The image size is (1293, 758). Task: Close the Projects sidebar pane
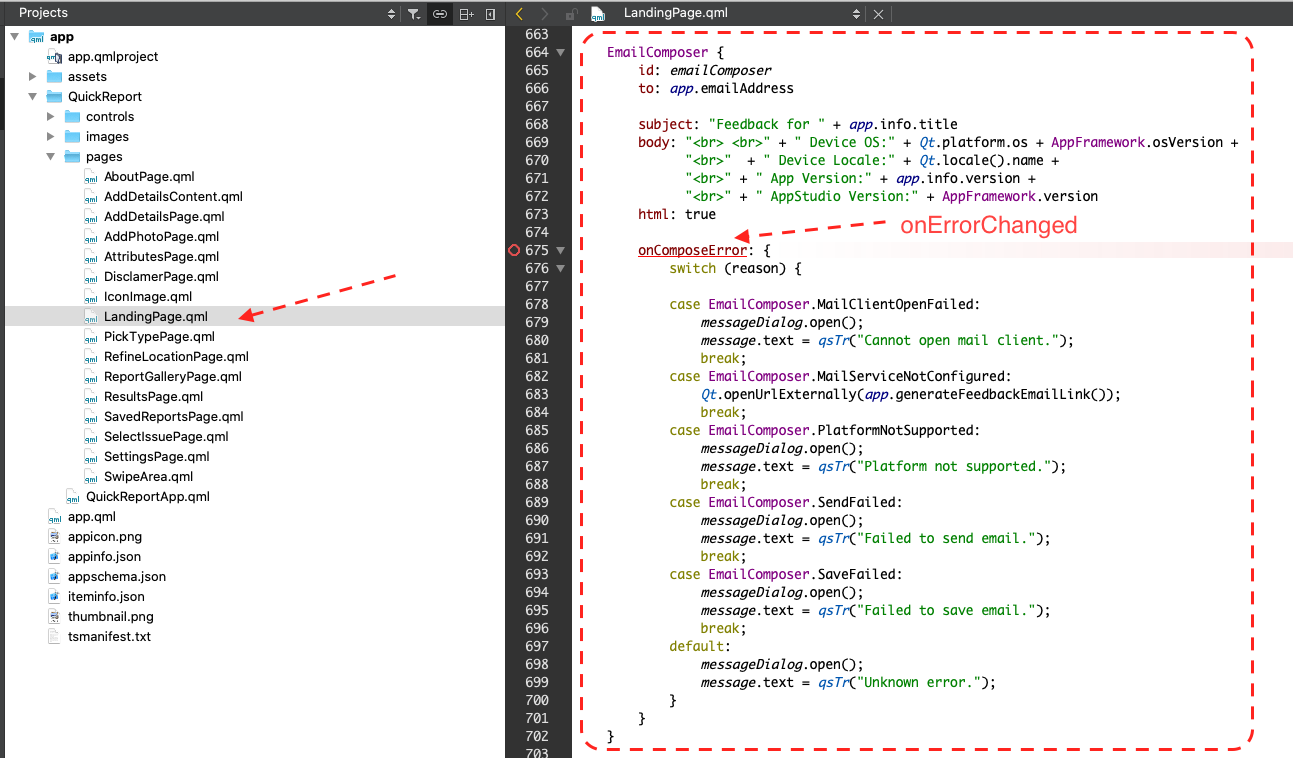490,13
